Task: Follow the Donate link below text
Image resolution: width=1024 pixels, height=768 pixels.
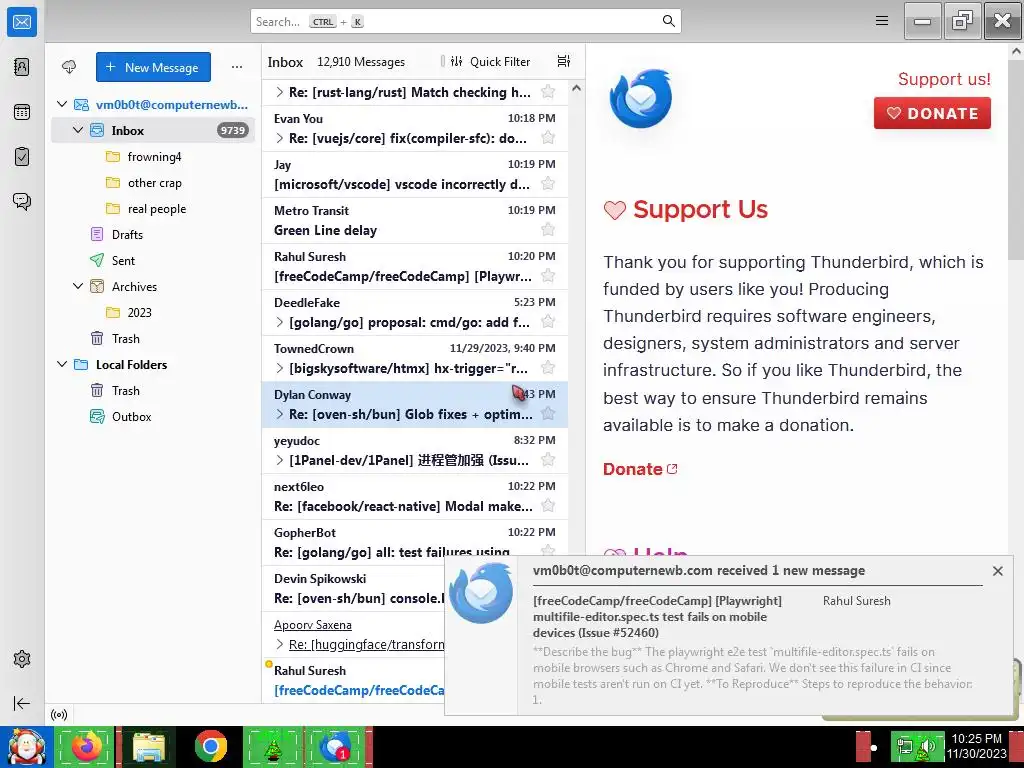Action: pyautogui.click(x=639, y=469)
